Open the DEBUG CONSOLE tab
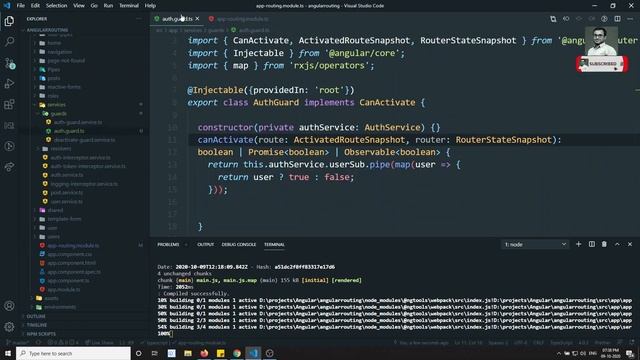640x360 pixels. click(x=239, y=244)
